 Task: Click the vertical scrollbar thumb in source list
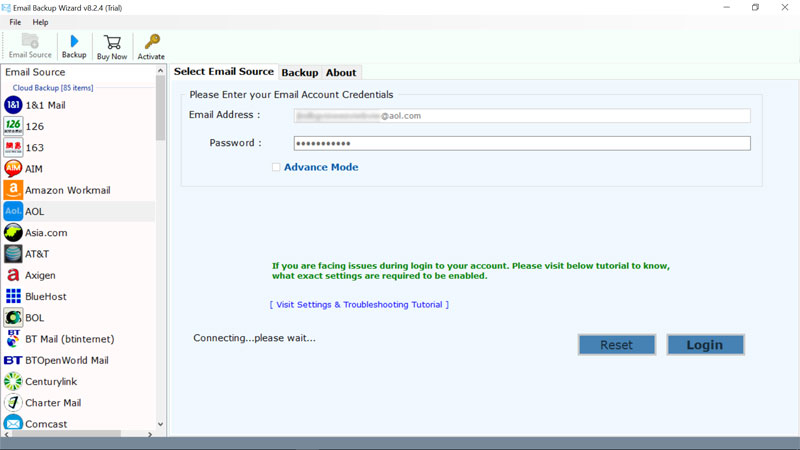point(161,107)
